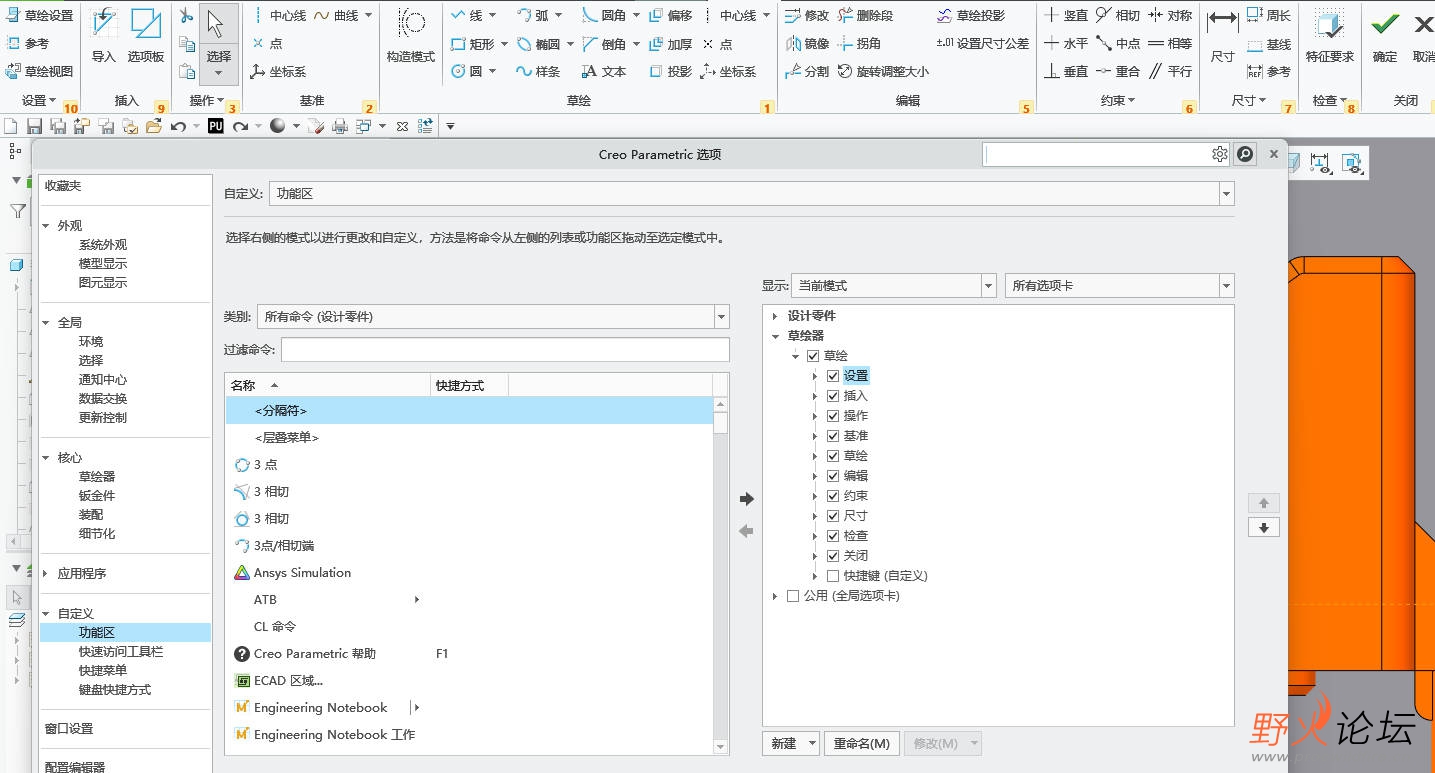Apply the 平行 parallel constraint
This screenshot has width=1435, height=773.
[1170, 71]
